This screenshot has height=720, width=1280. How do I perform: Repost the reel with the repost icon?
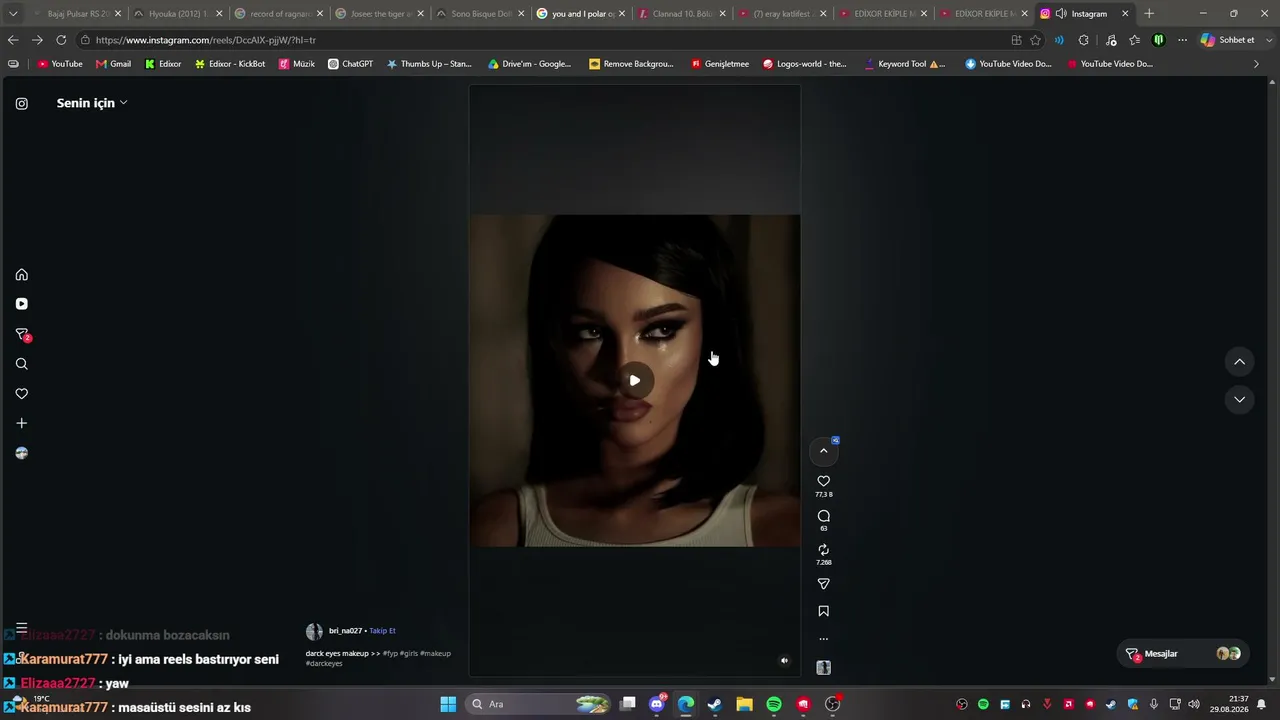pos(824,550)
